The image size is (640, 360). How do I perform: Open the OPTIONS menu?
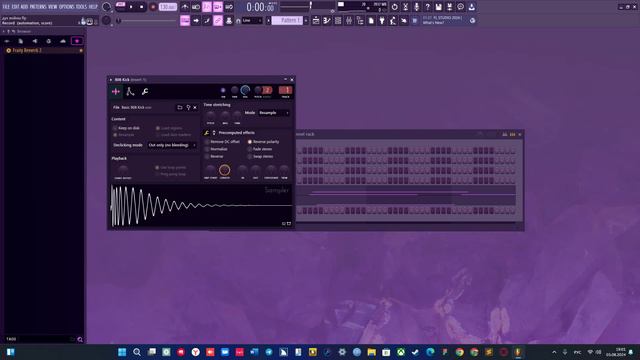67,7
